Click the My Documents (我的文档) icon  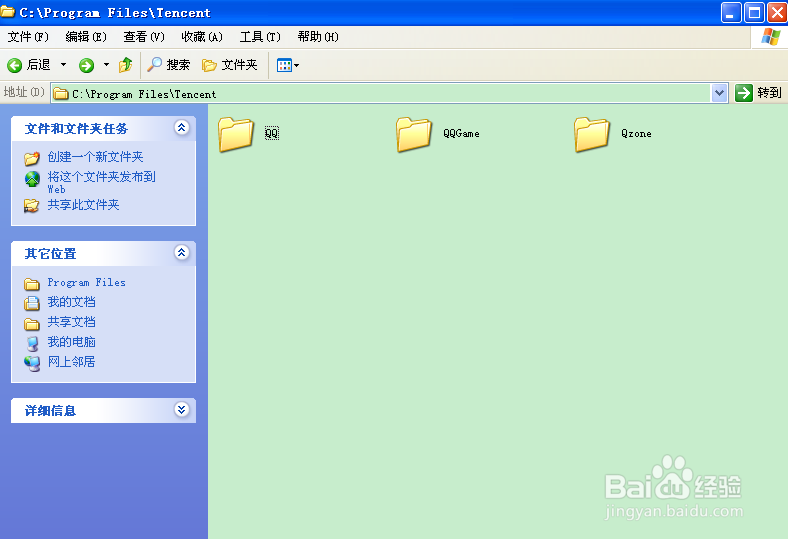32,303
